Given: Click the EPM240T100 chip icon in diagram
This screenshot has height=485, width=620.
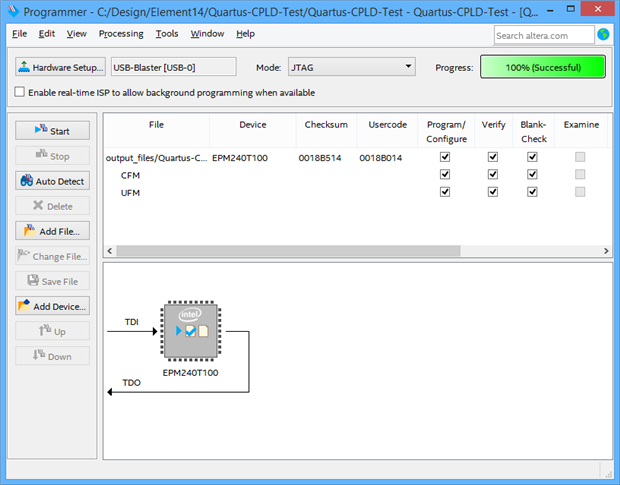Looking at the screenshot, I should (x=191, y=331).
